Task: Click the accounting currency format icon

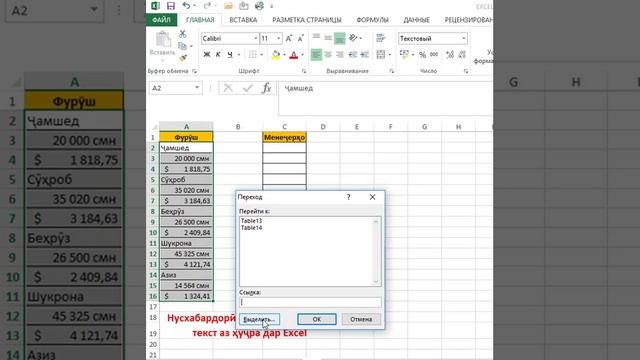Action: [x=404, y=54]
